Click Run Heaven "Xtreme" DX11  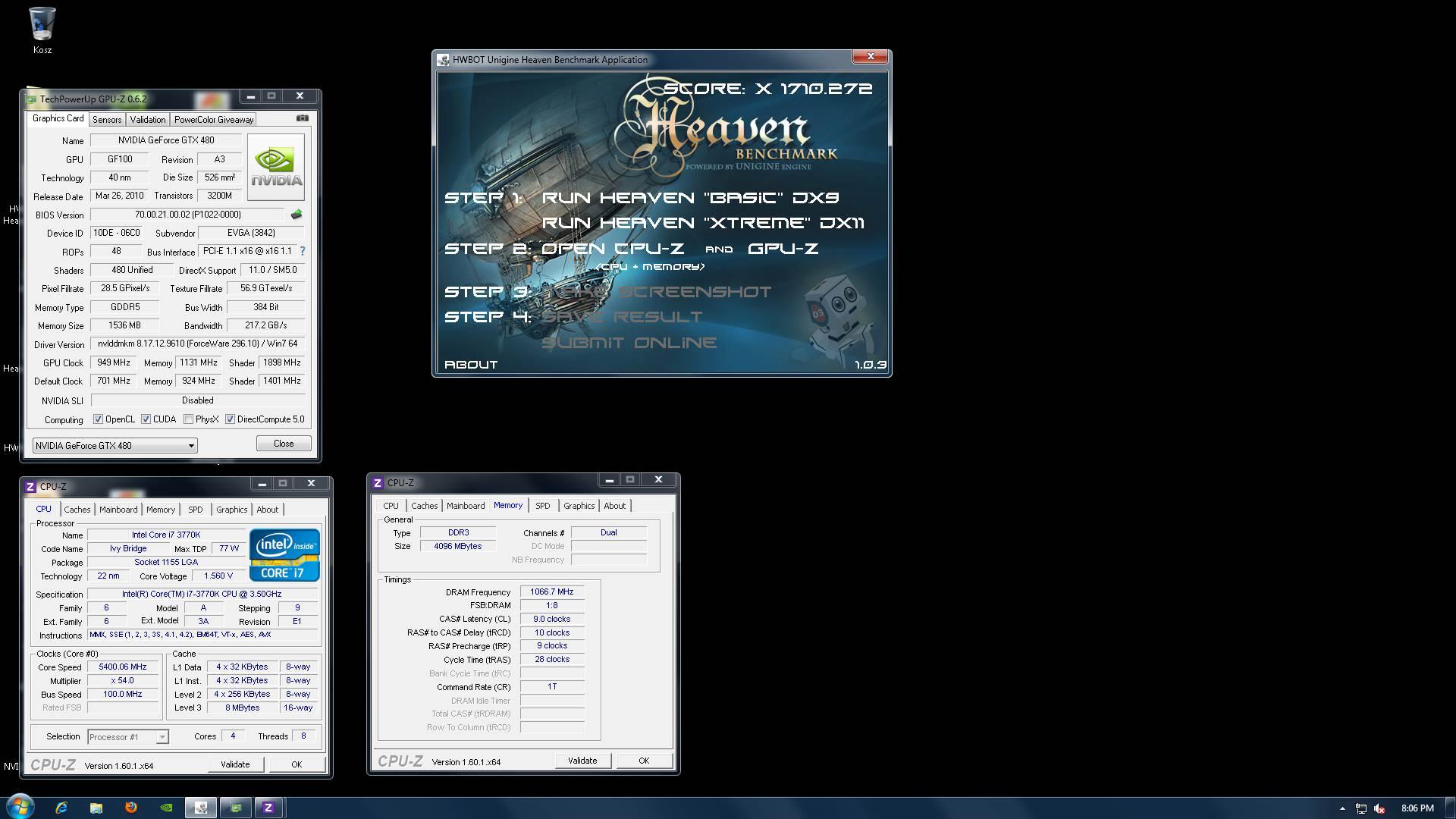(703, 223)
